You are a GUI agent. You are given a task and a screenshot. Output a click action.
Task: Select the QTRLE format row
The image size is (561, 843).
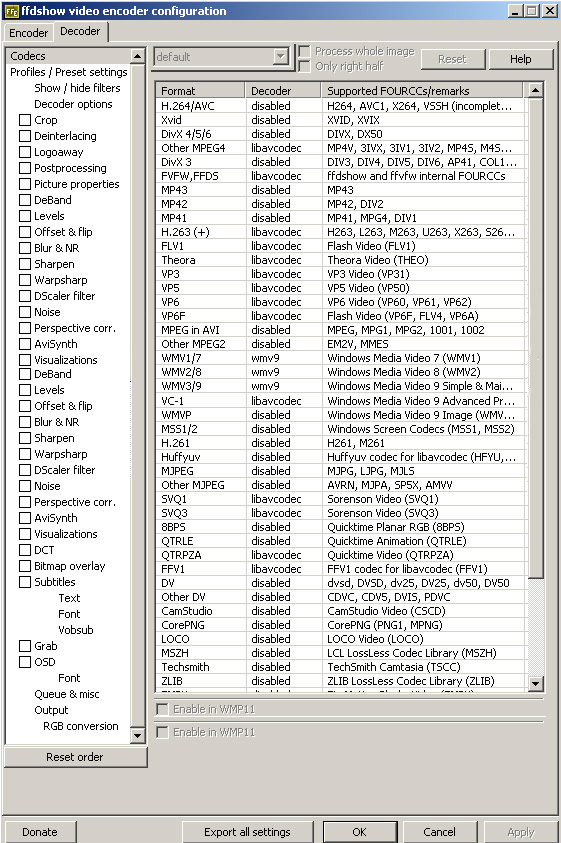[x=341, y=541]
